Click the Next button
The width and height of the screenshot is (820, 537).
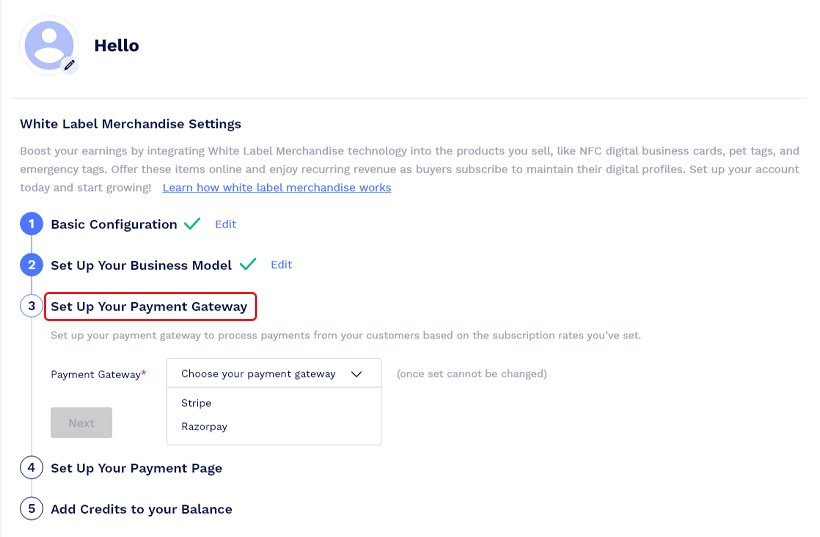coord(81,423)
